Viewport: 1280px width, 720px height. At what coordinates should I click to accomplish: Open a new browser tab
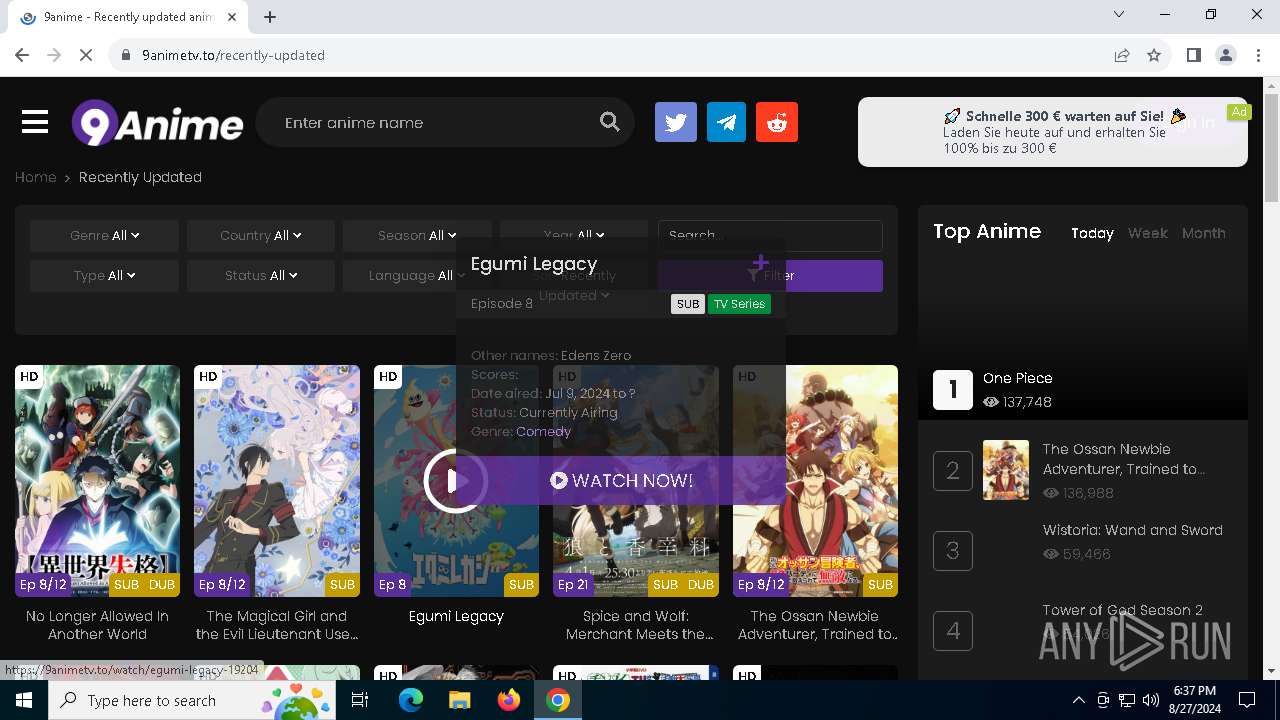pos(270,16)
